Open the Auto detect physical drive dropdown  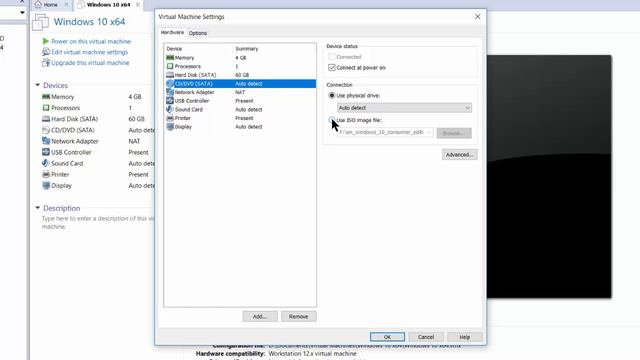404,108
